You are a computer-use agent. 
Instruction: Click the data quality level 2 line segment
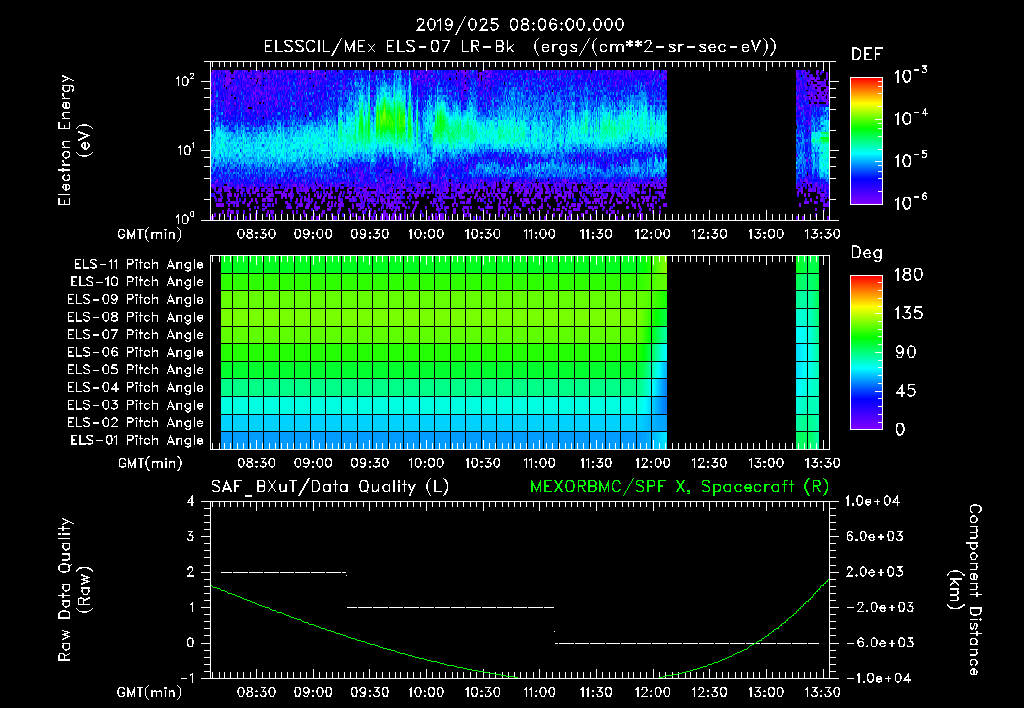coord(283,572)
